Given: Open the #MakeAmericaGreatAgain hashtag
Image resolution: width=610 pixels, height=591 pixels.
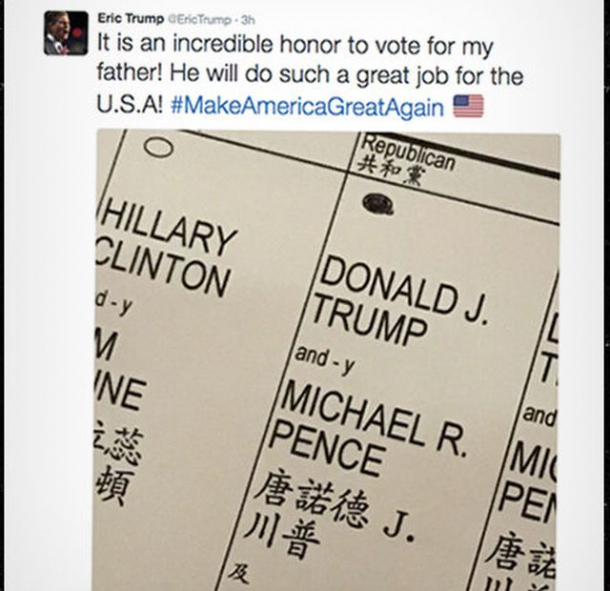Looking at the screenshot, I should pyautogui.click(x=308, y=106).
